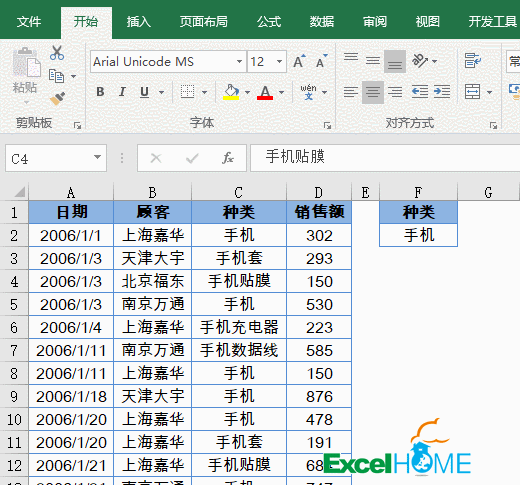
Task: Toggle Bold formatting
Action: point(100,92)
